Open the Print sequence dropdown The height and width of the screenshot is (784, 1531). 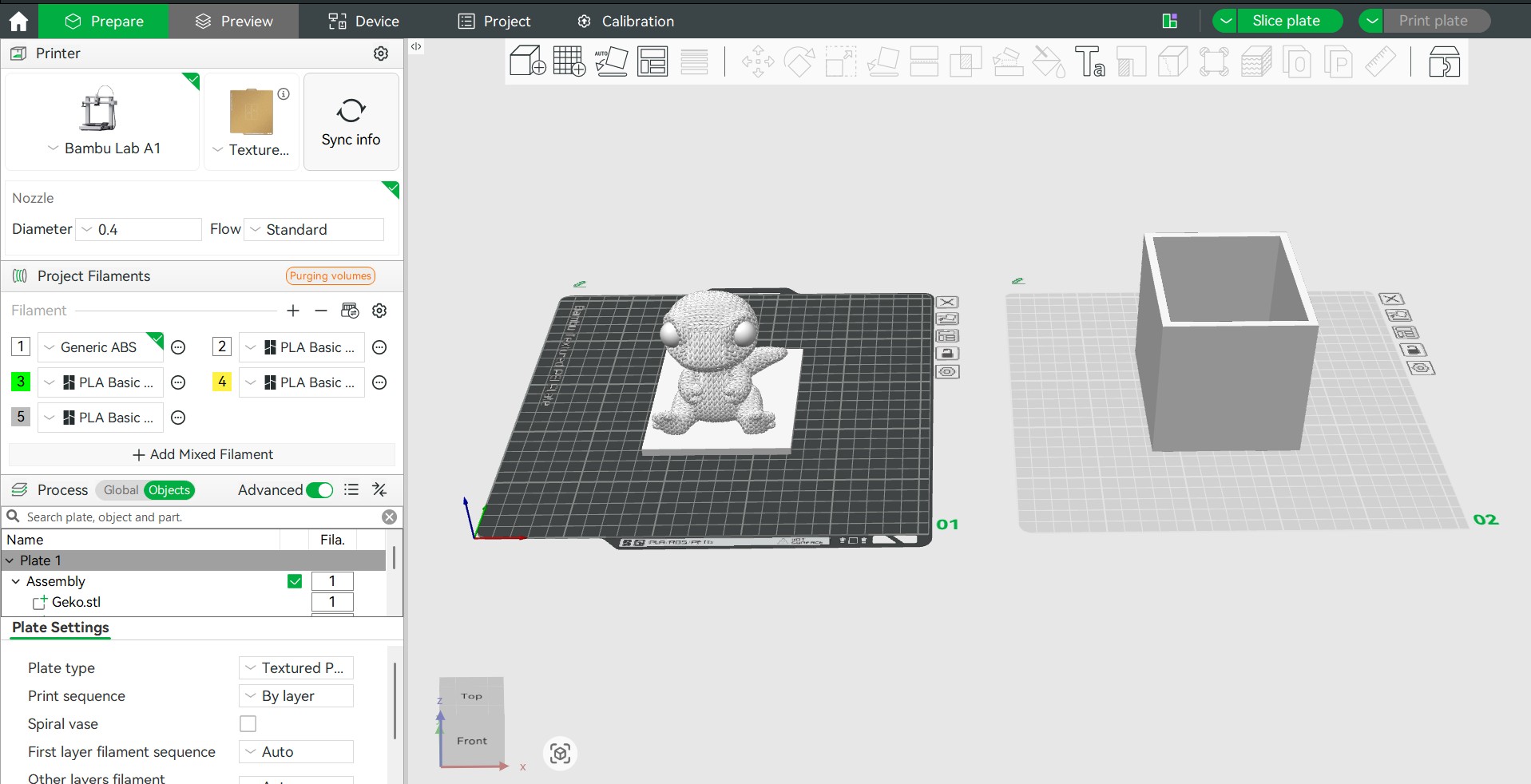click(296, 696)
